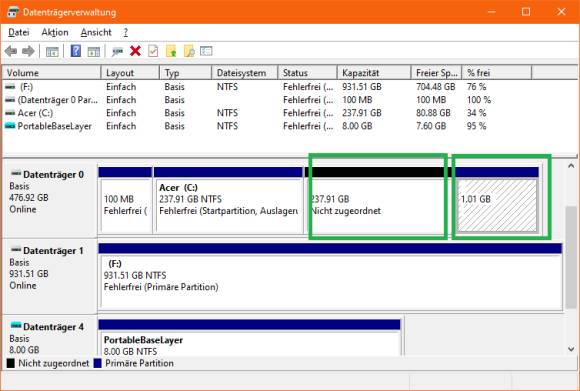The width and height of the screenshot is (580, 391).
Task: Click the properties checkmark page icon
Action: click(153, 51)
